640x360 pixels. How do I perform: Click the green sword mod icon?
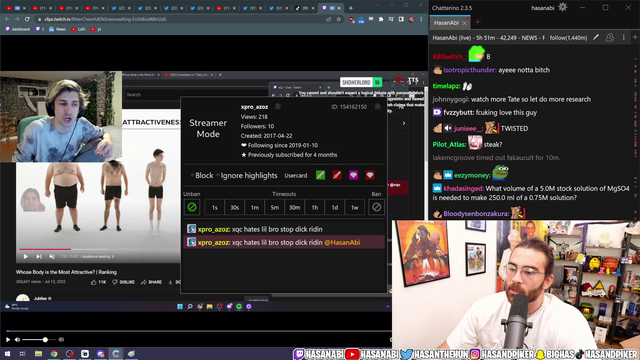320,175
